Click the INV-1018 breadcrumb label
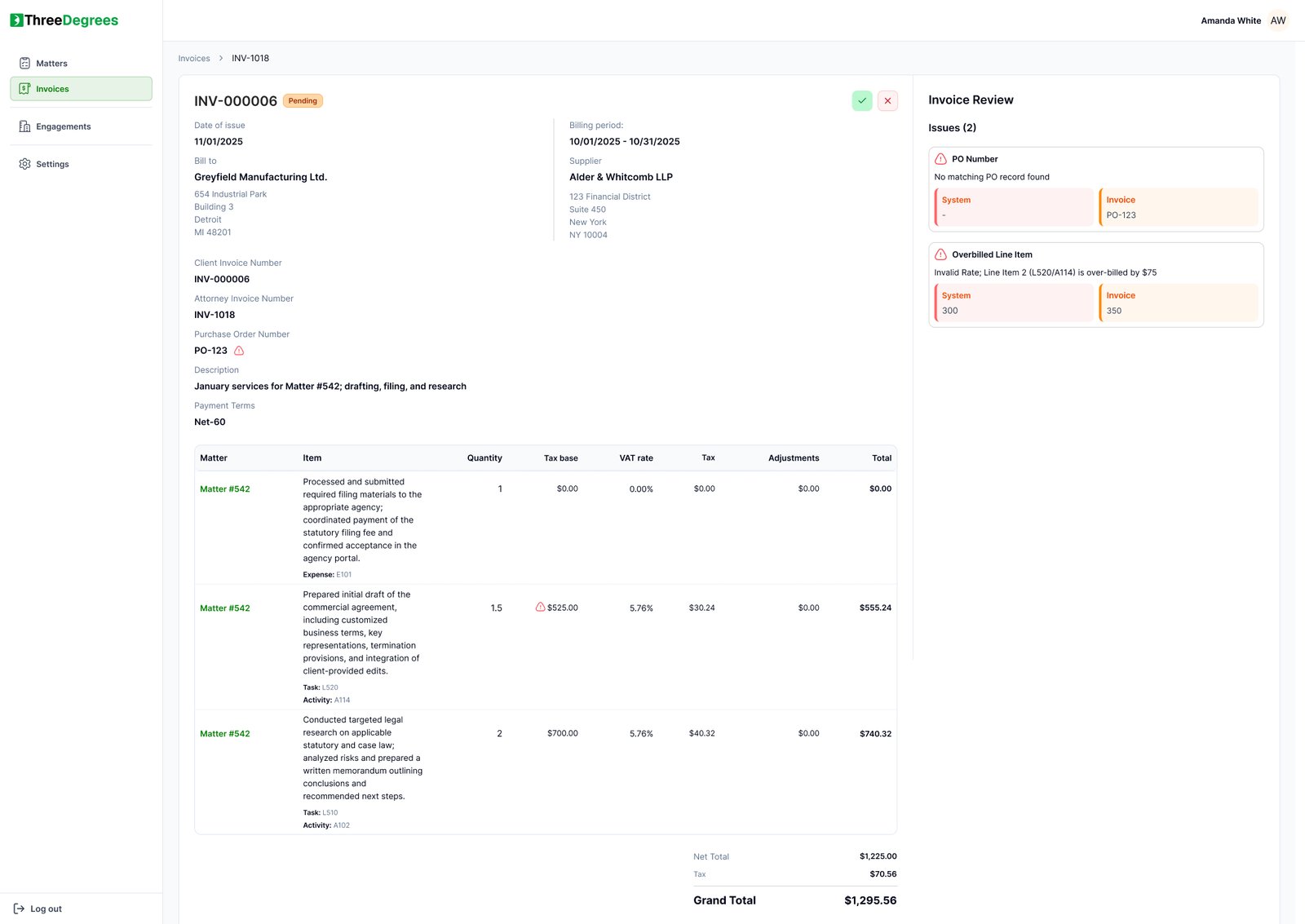The height and width of the screenshot is (924, 1305). tap(249, 58)
